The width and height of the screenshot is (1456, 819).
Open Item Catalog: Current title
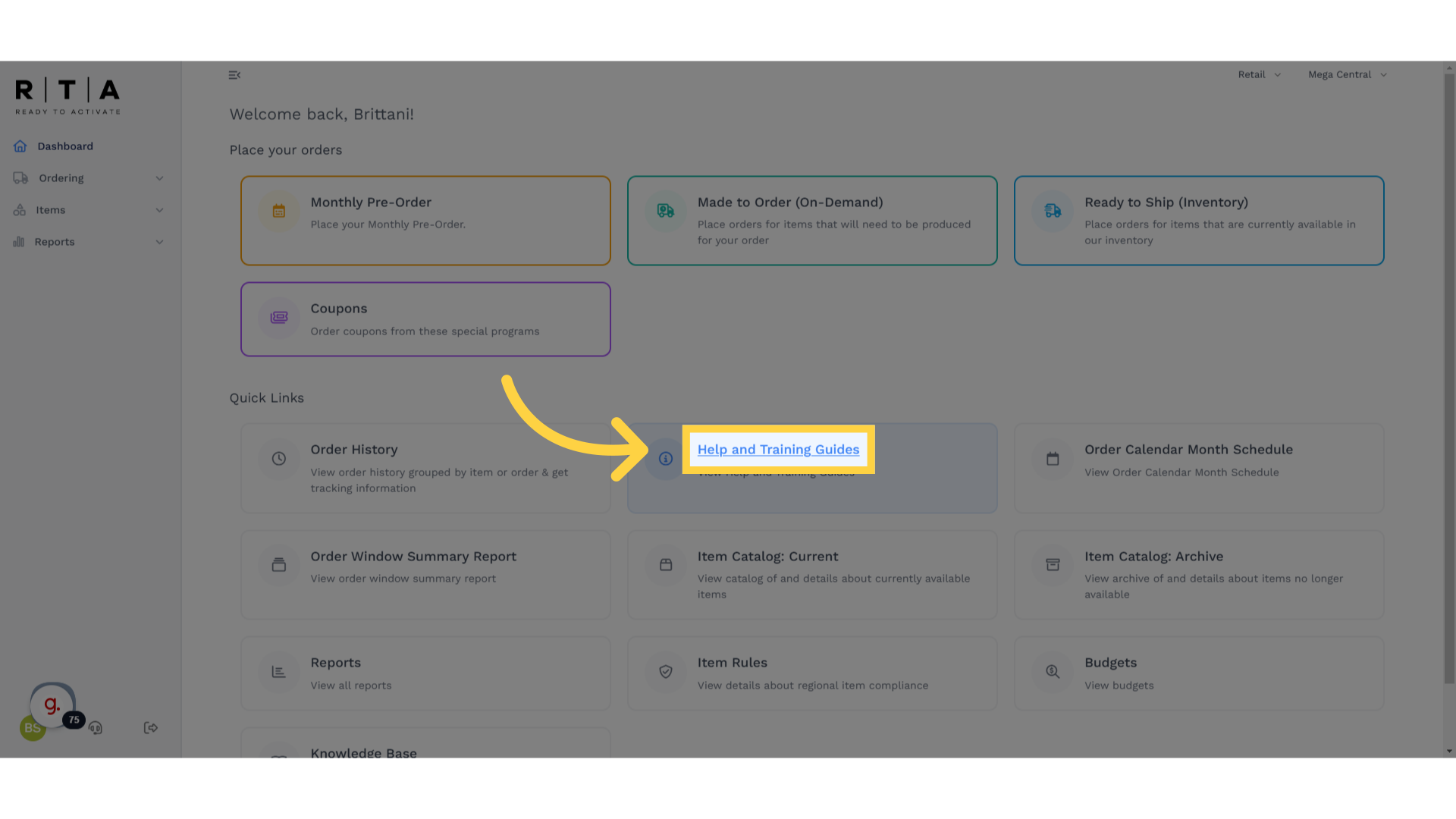coord(767,557)
